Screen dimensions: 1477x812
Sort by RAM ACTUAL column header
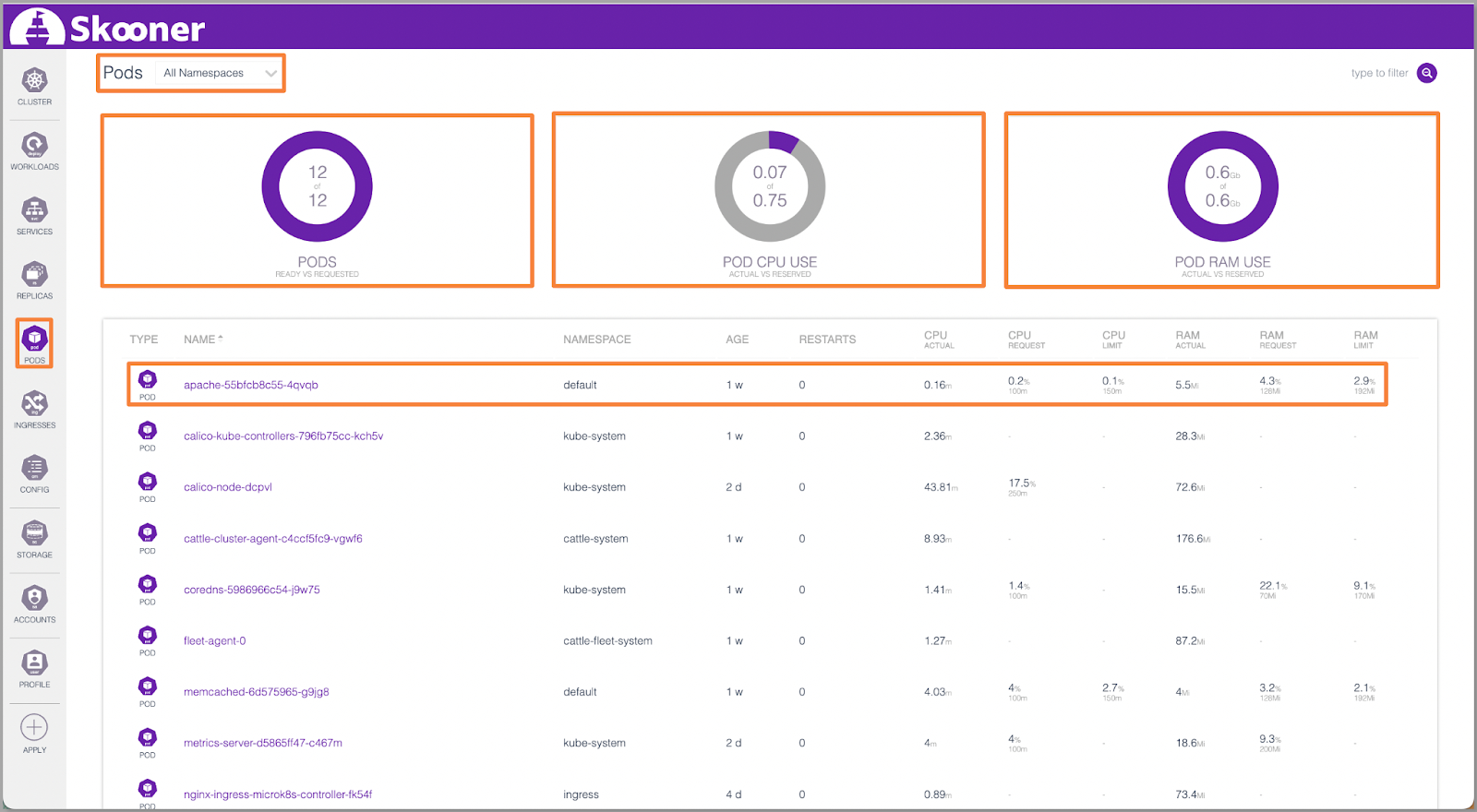pos(1190,340)
